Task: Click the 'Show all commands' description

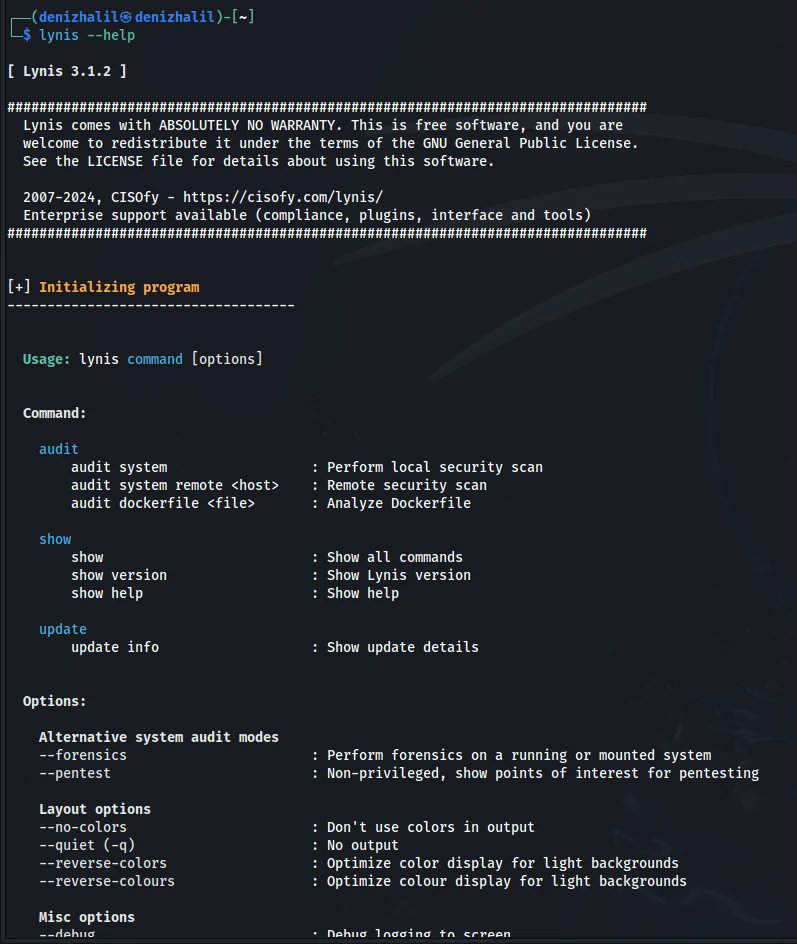Action: pyautogui.click(x=394, y=557)
